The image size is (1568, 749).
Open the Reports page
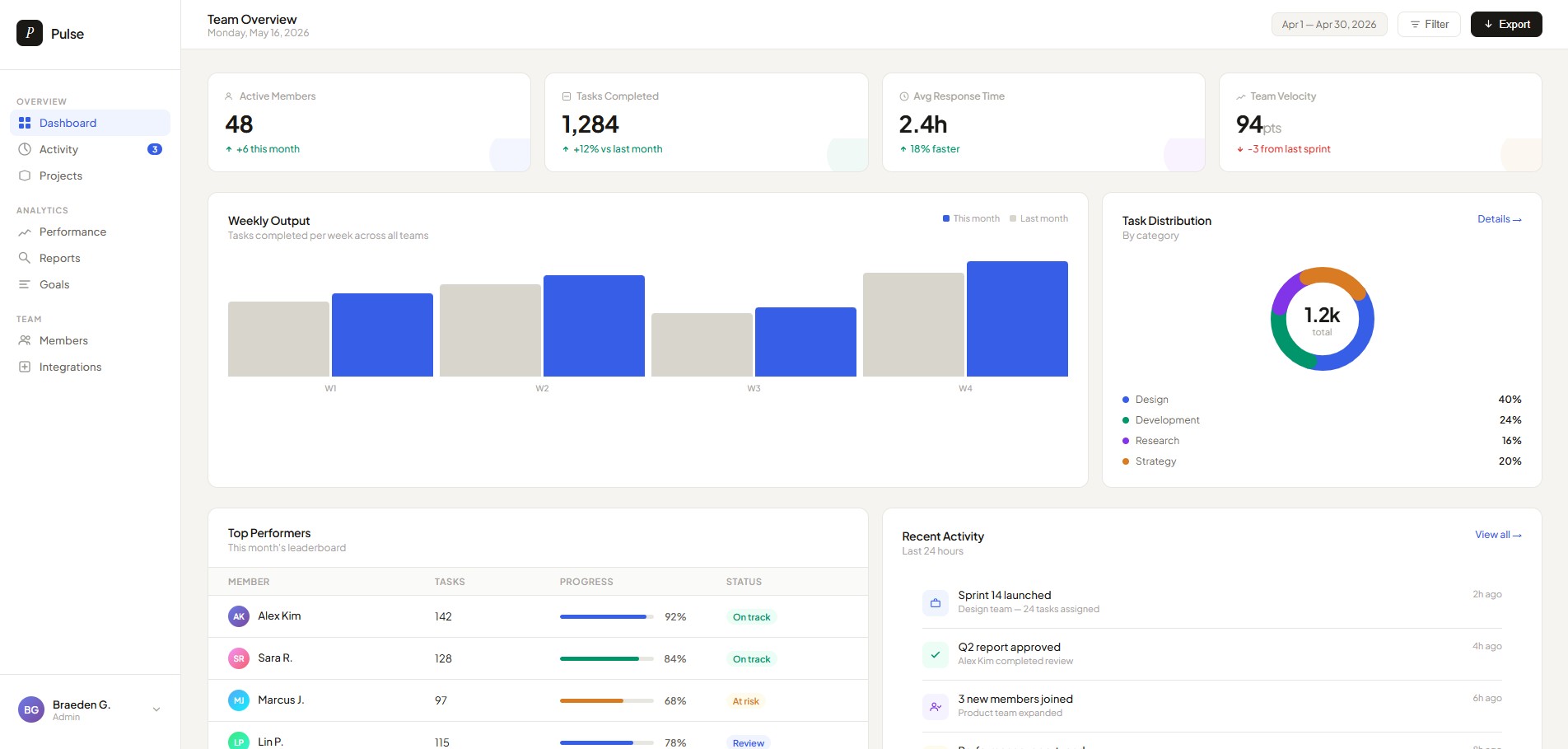pyautogui.click(x=90, y=258)
